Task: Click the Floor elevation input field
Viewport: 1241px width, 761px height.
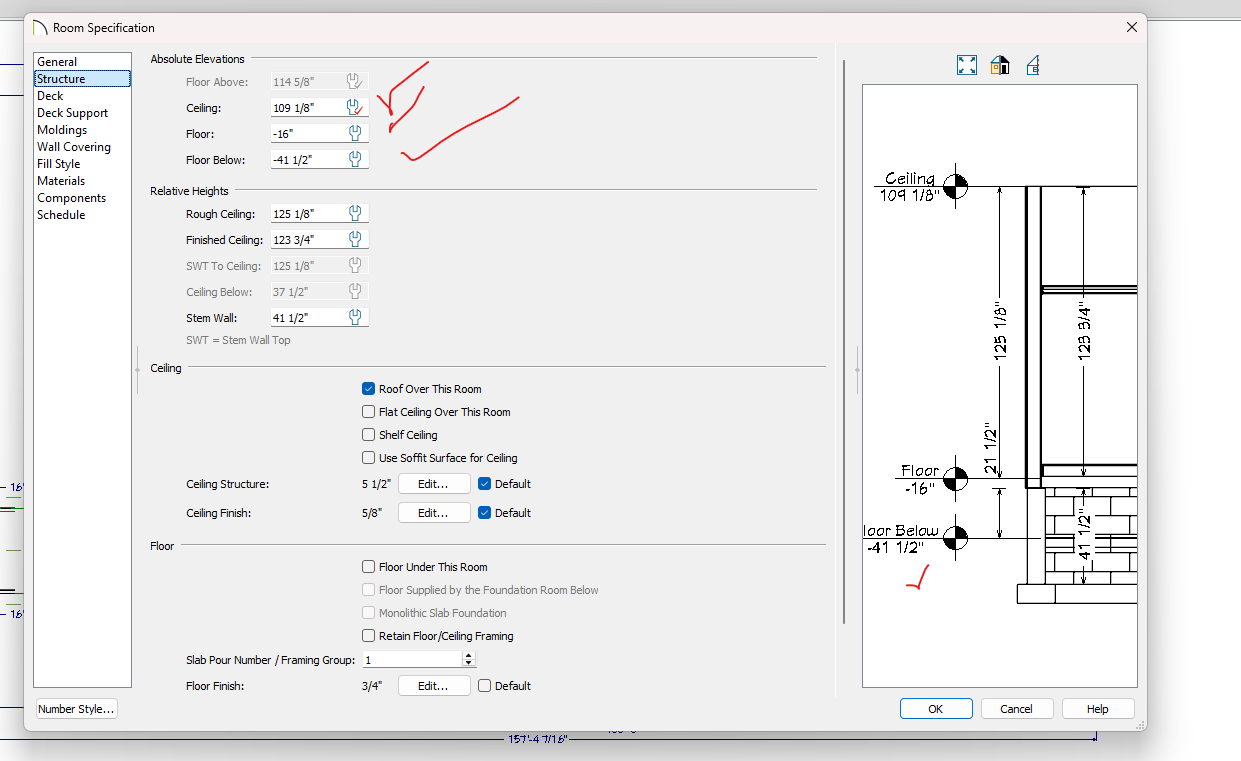Action: point(307,133)
